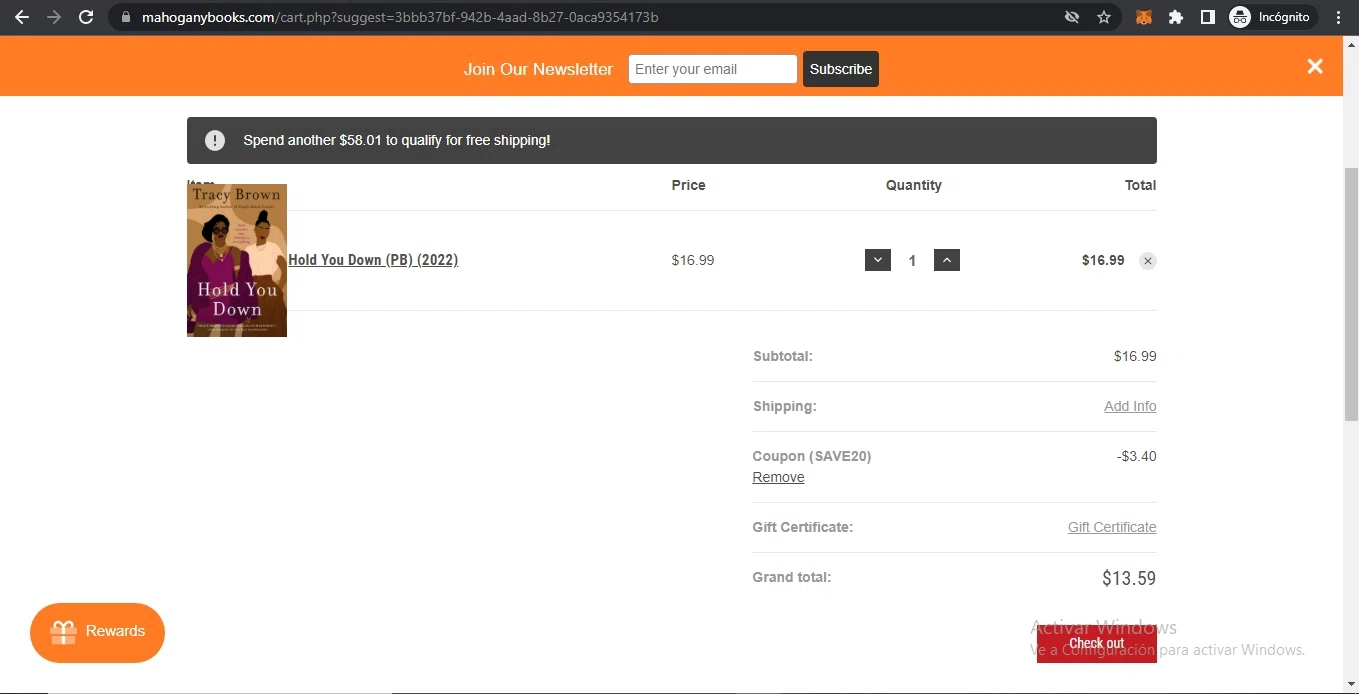
Task: Click the Subtotal $16.99 amount
Action: tap(1135, 356)
